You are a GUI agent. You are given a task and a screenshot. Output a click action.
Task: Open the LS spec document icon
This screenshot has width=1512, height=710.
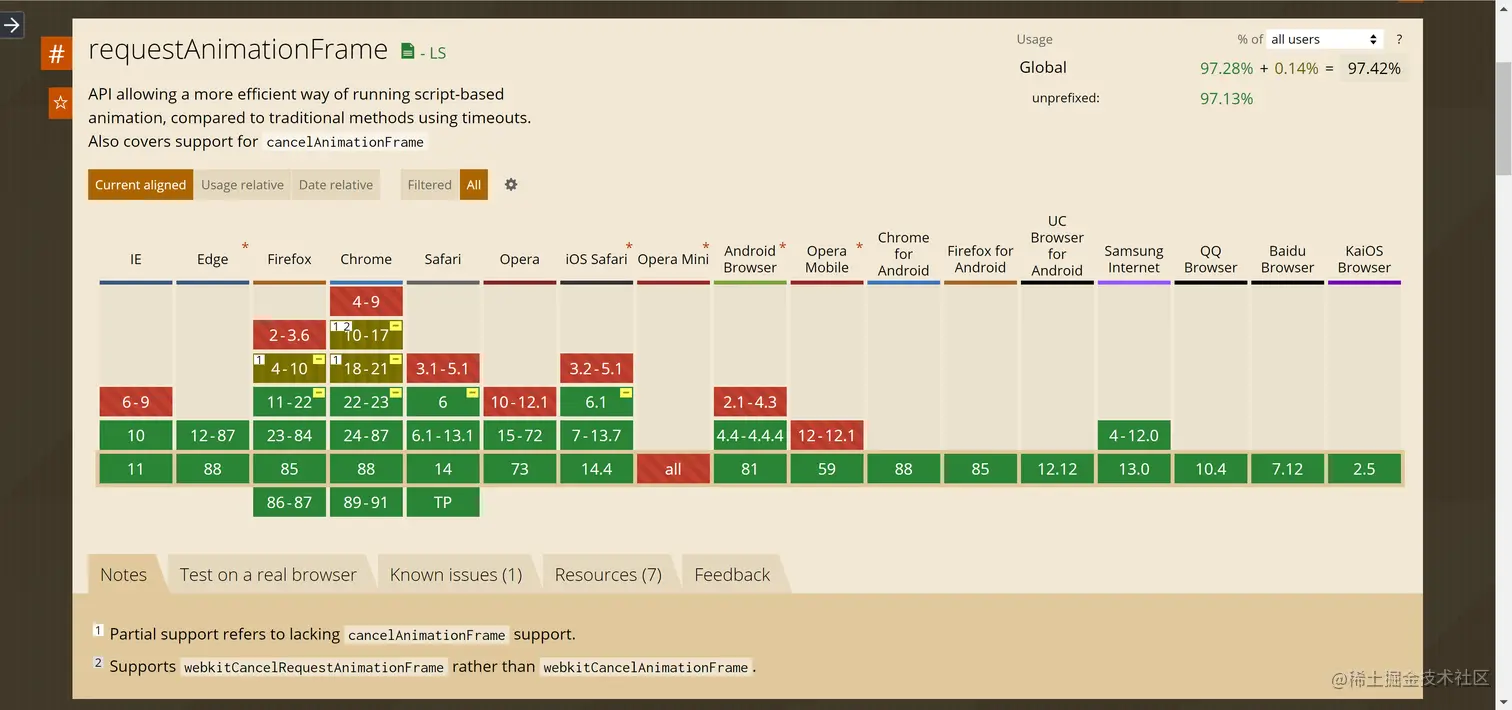click(x=407, y=51)
